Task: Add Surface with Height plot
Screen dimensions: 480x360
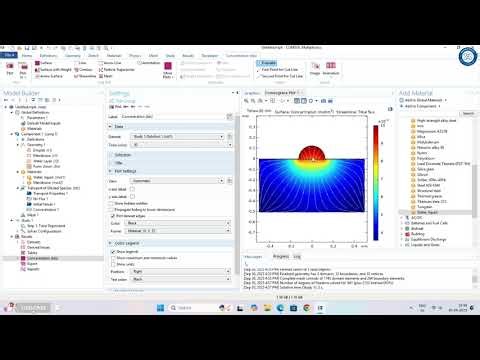Action: (53, 70)
